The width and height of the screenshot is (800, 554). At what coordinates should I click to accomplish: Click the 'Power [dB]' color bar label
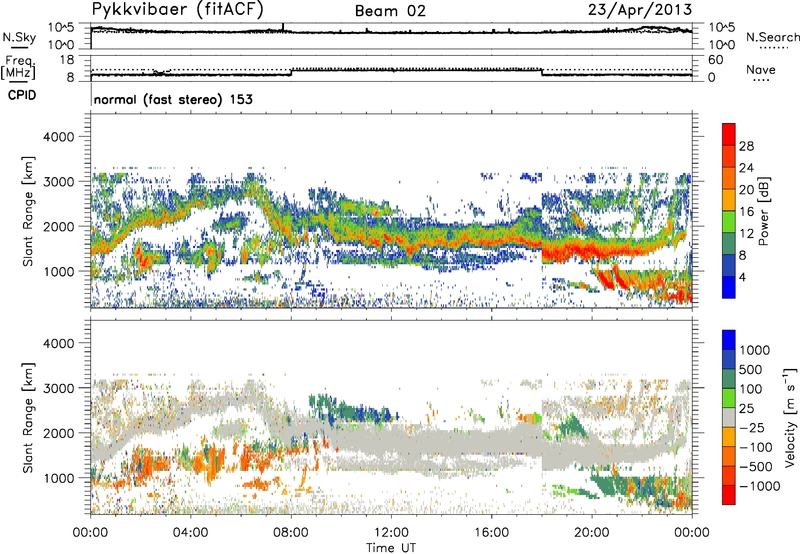click(x=763, y=211)
